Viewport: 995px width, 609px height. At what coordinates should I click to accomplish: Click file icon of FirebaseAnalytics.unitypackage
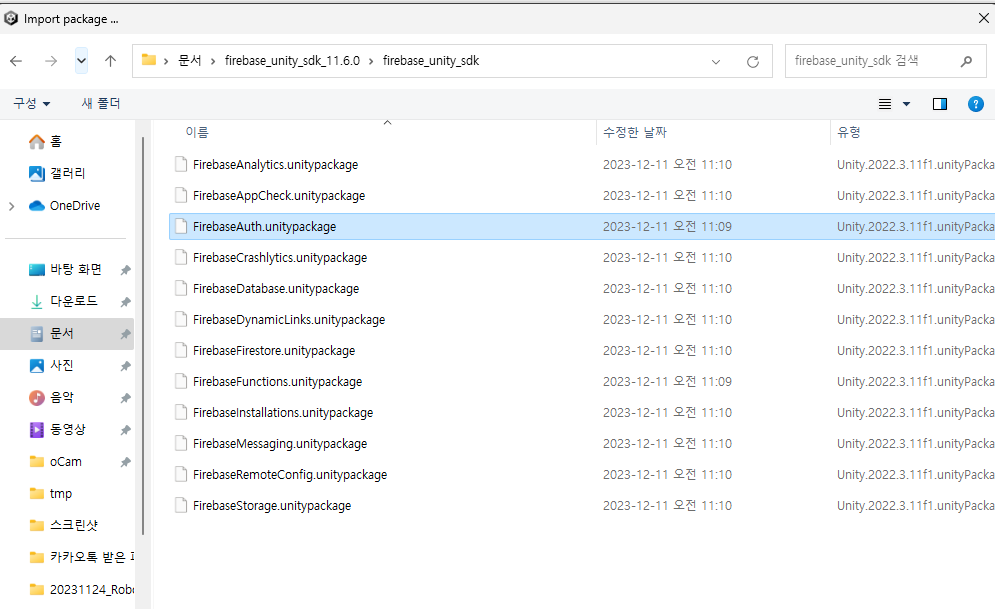181,164
